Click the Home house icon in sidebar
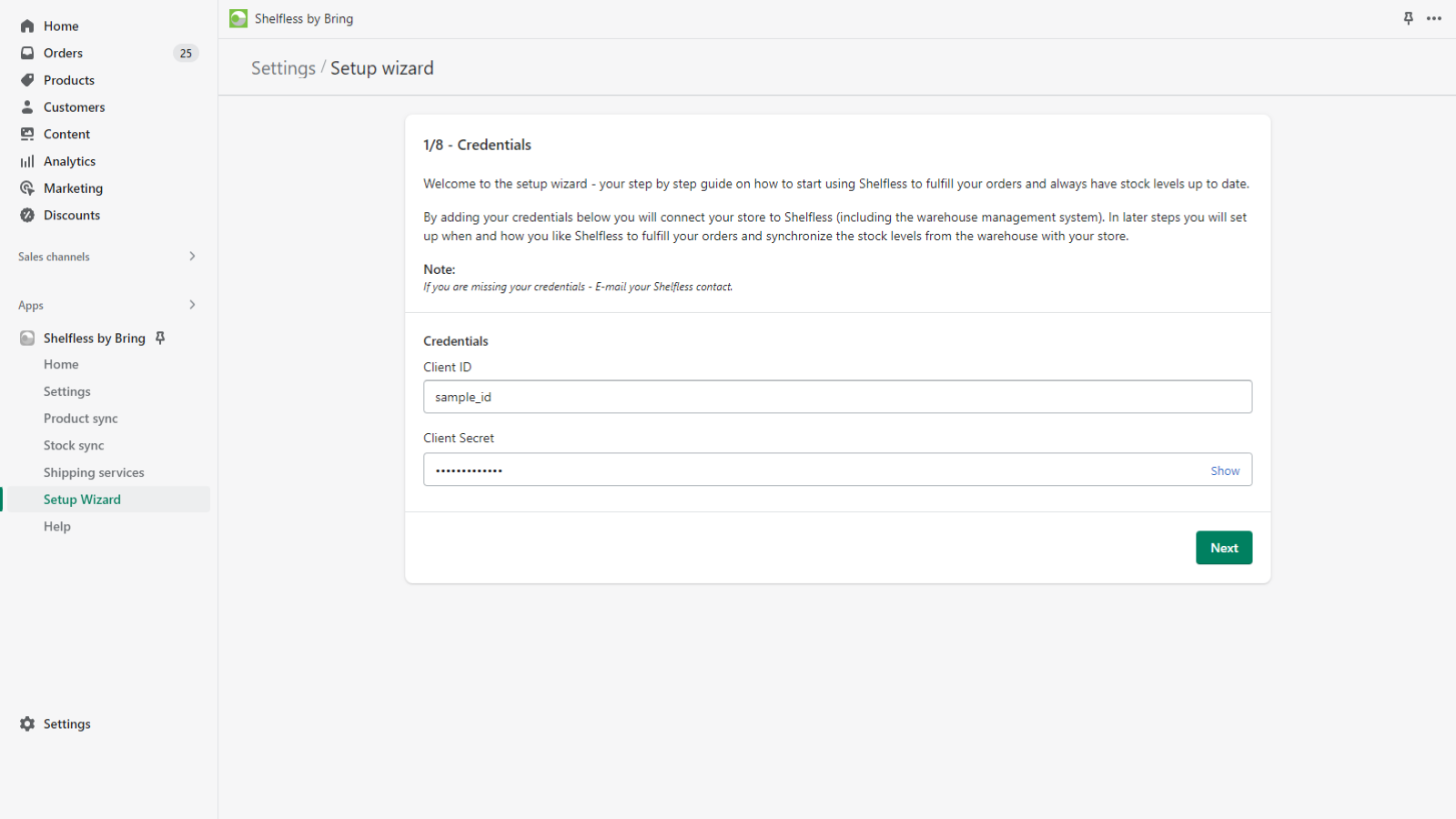 click(27, 26)
